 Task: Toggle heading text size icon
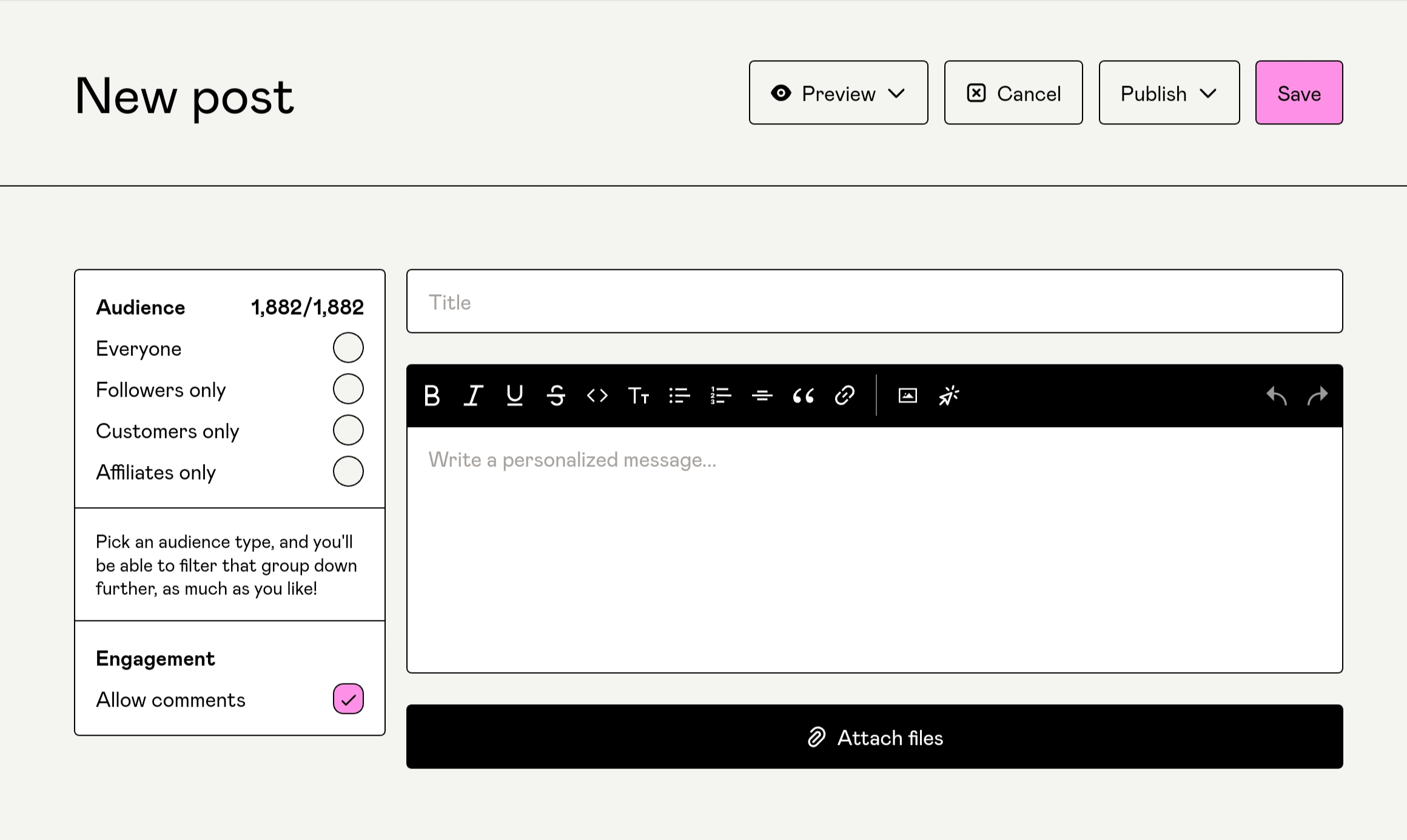tap(638, 396)
